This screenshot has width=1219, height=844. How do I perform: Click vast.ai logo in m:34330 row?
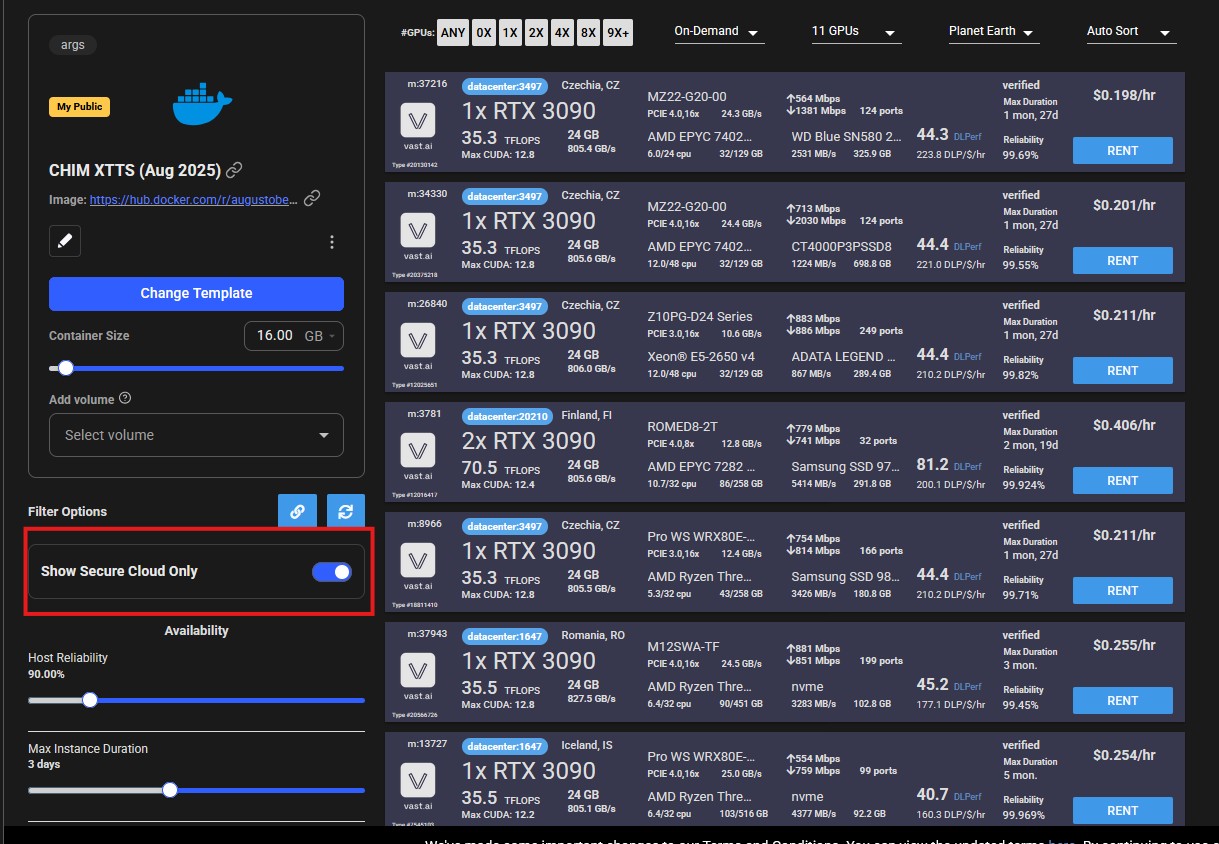point(418,232)
